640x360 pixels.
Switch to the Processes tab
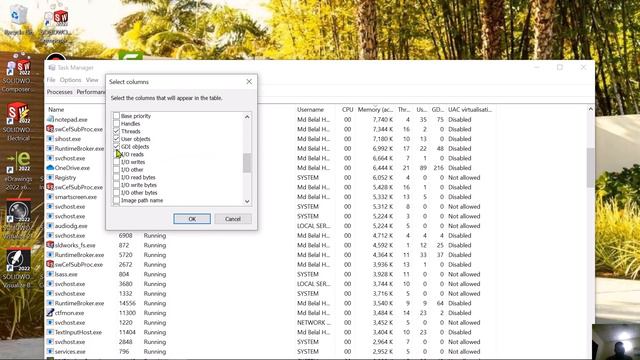(60, 92)
